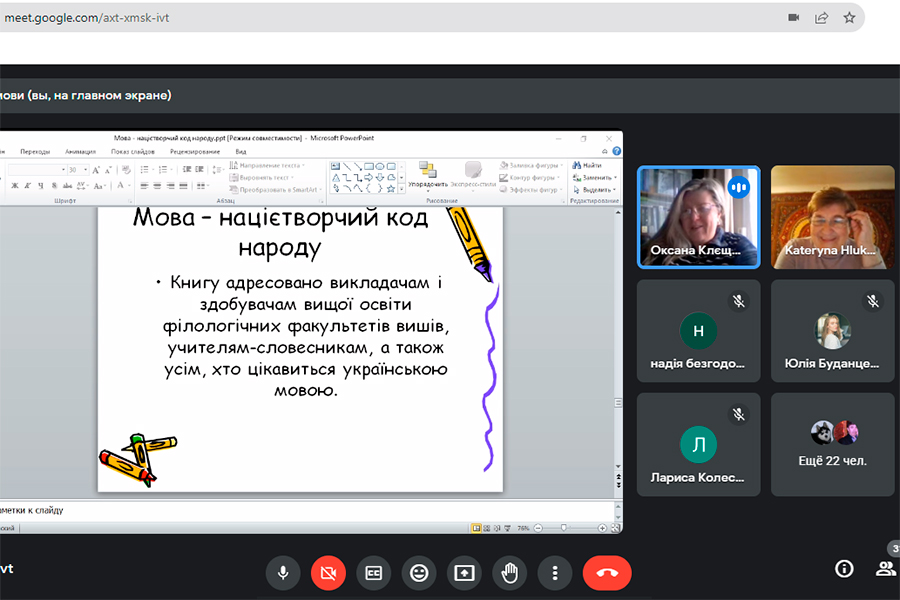Mute microphone in Meet toolbar
The height and width of the screenshot is (600, 900).
(x=283, y=573)
